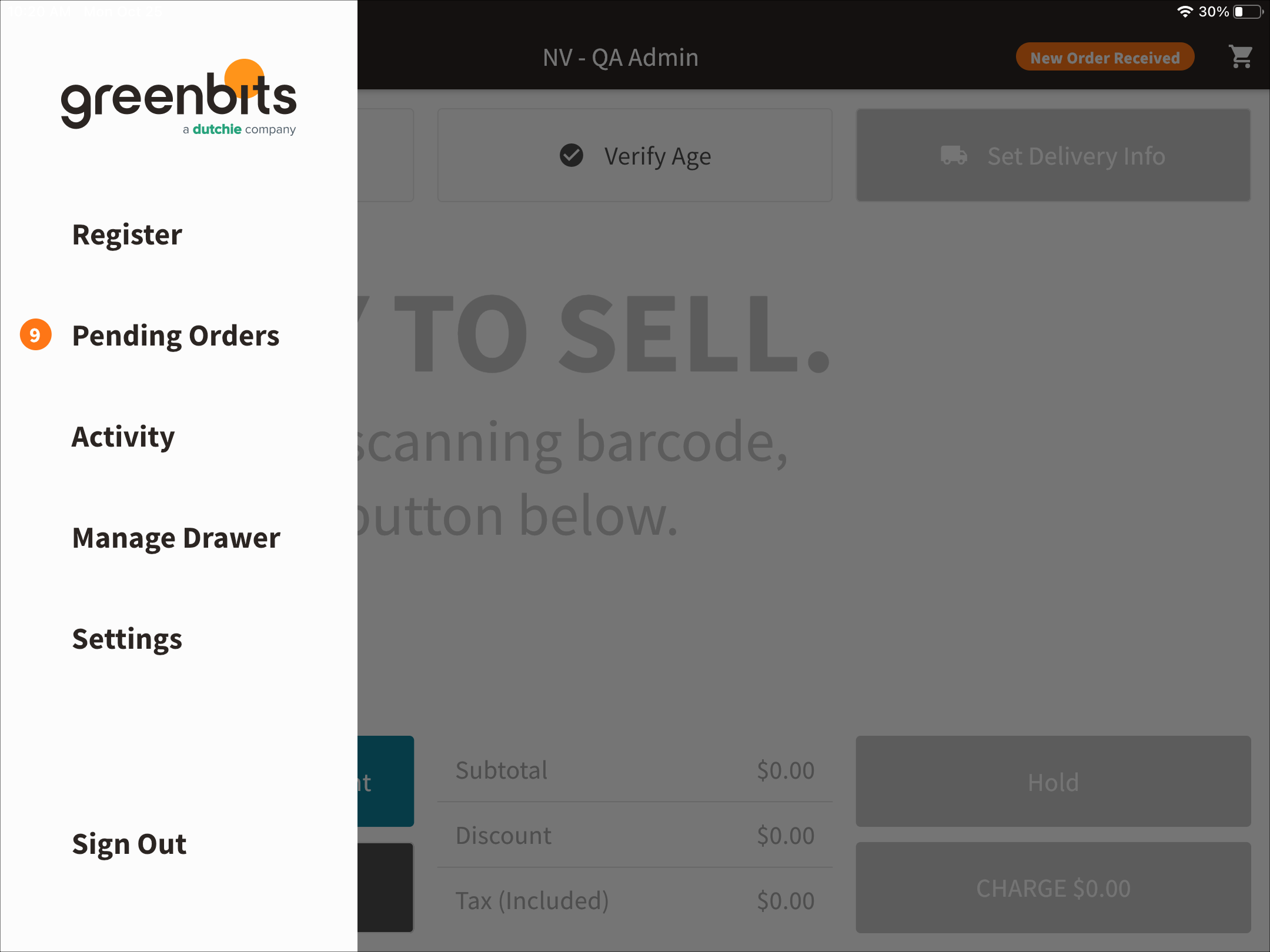The image size is (1270, 952).
Task: Open the Register menu item
Action: click(x=127, y=233)
